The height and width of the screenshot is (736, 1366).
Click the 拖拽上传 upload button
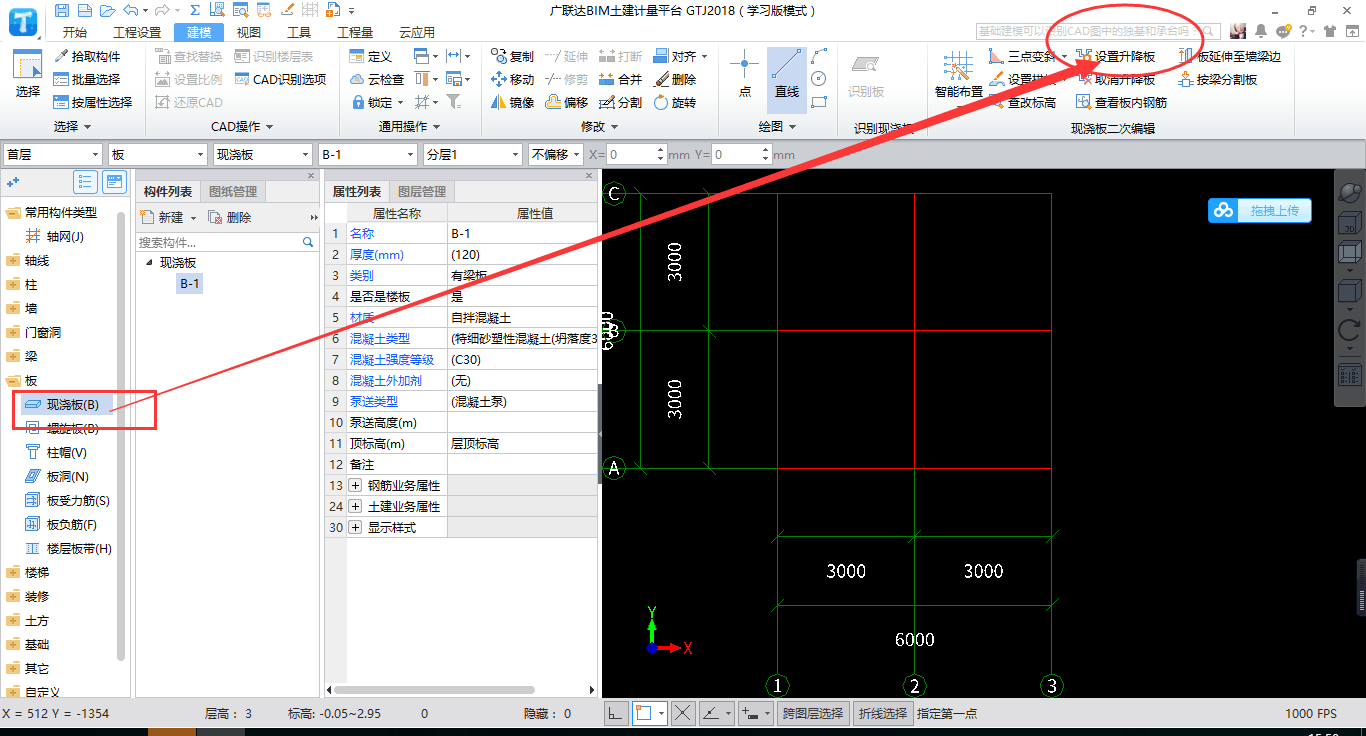coord(1260,211)
